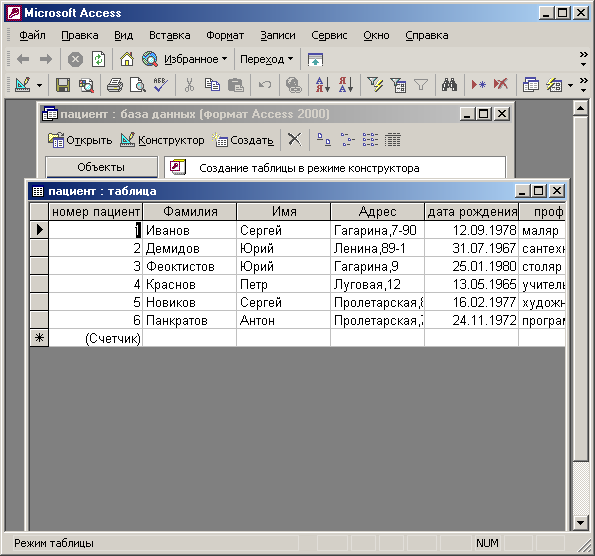Sort ascending with the А-Я icon

click(323, 85)
